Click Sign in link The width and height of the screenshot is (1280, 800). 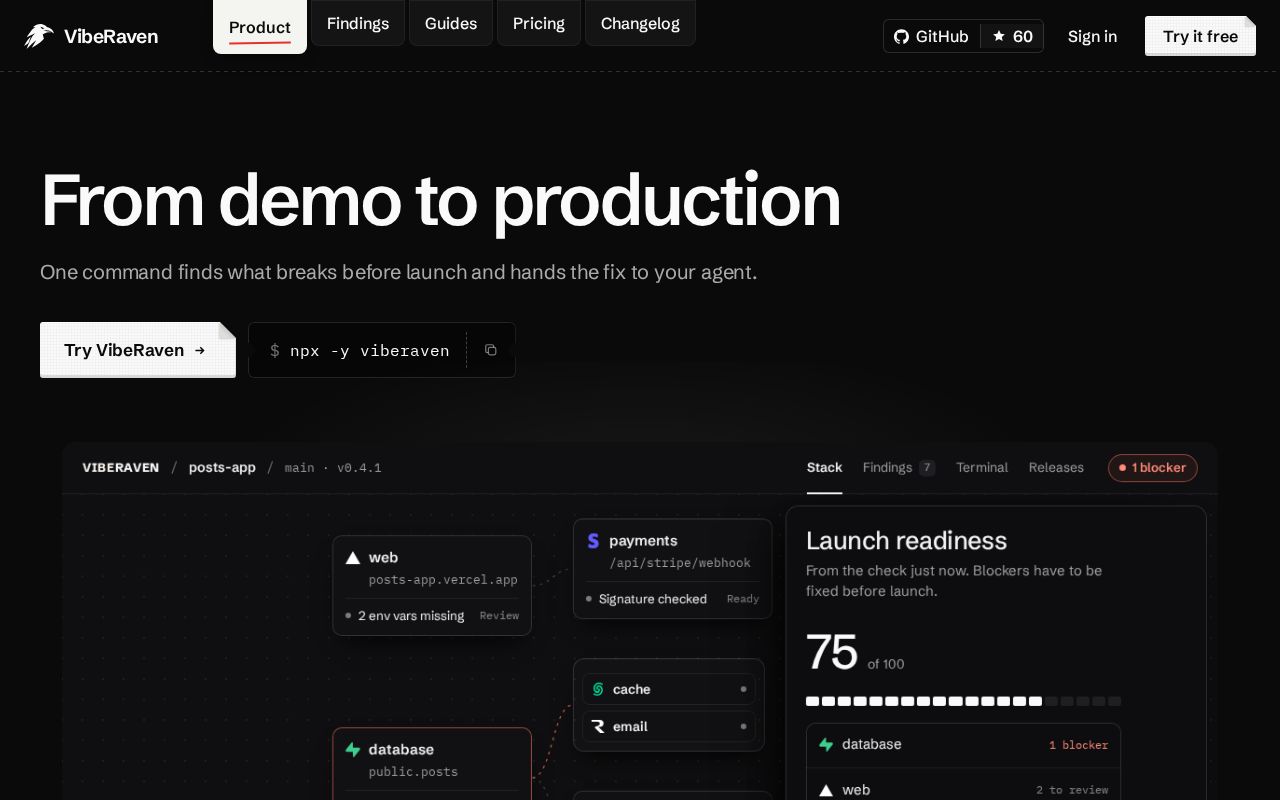pos(1092,36)
